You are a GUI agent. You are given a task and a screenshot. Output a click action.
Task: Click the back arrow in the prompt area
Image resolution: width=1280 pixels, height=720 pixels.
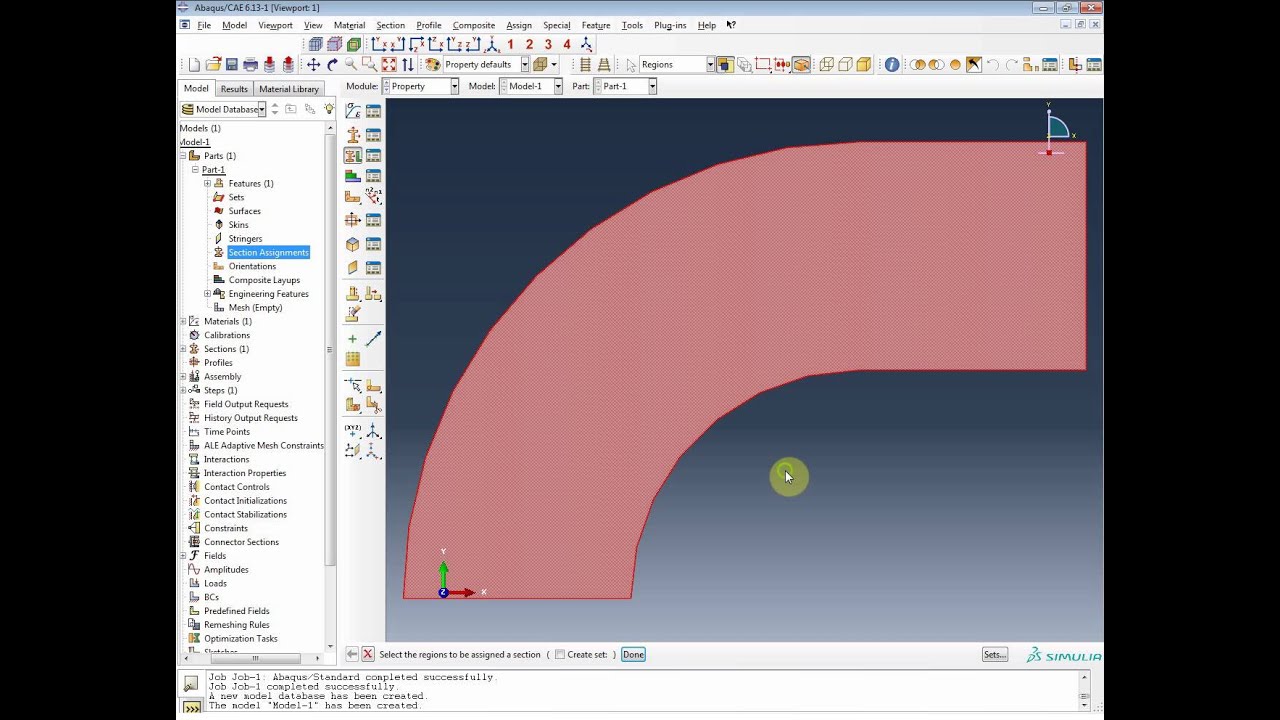pos(352,654)
